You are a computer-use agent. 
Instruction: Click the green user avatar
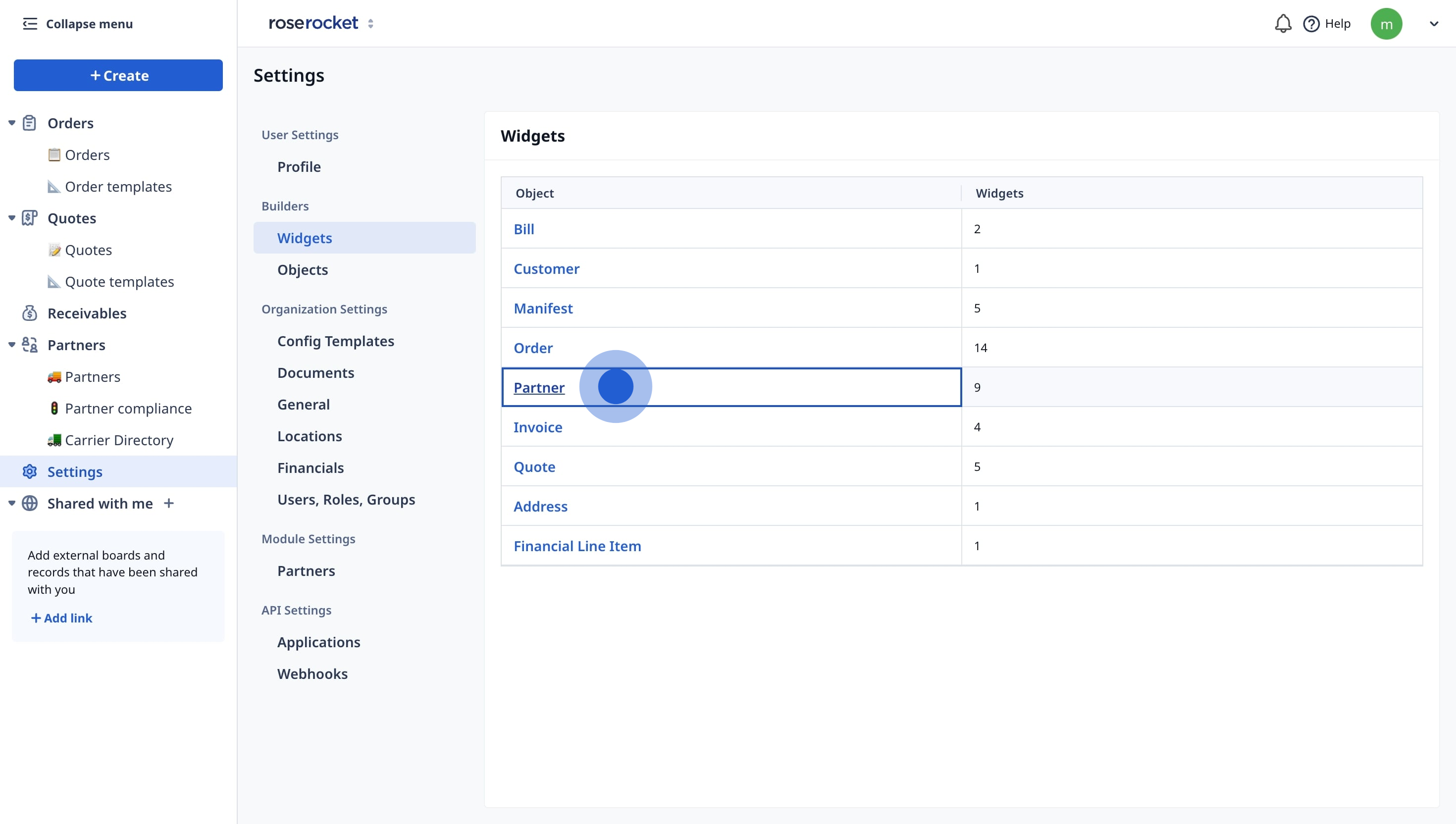click(1386, 24)
